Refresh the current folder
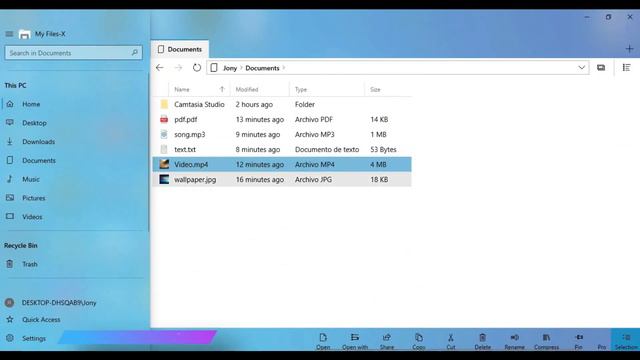Image resolution: width=640 pixels, height=360 pixels. (x=197, y=68)
